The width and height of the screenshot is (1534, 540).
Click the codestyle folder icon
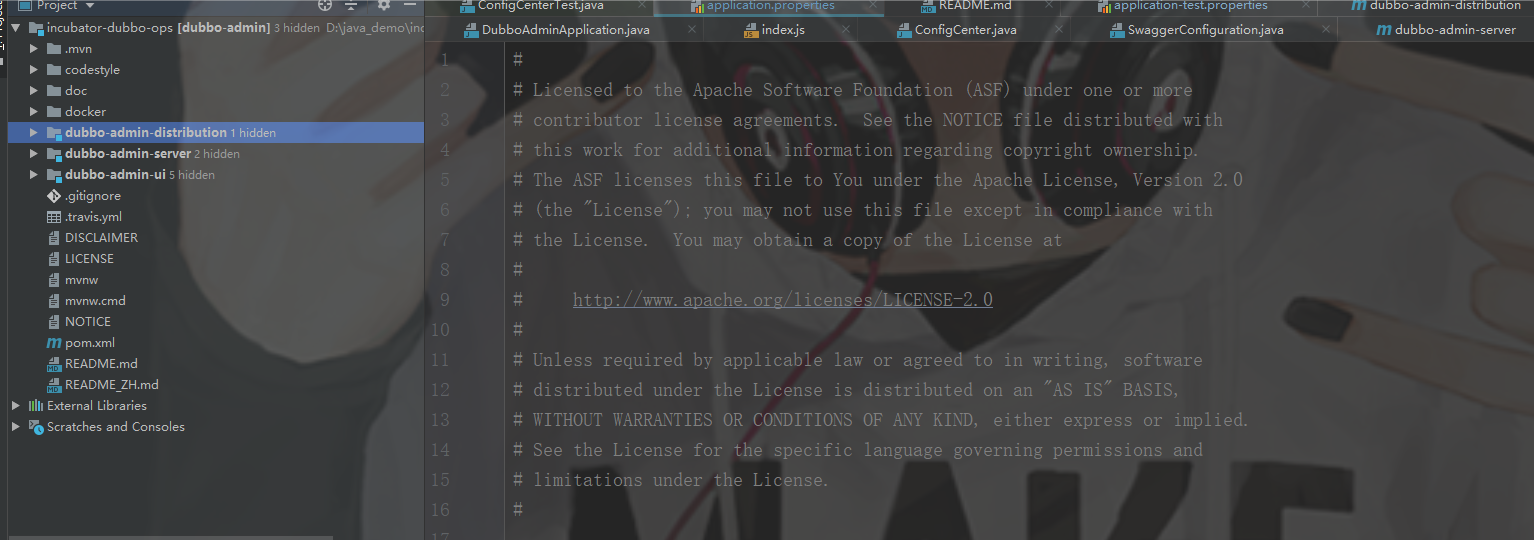pyautogui.click(x=54, y=69)
